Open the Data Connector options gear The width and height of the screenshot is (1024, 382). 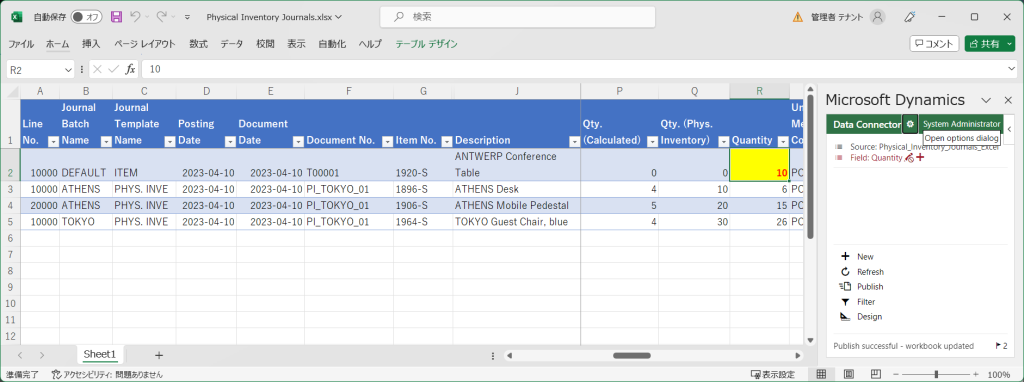tap(910, 123)
